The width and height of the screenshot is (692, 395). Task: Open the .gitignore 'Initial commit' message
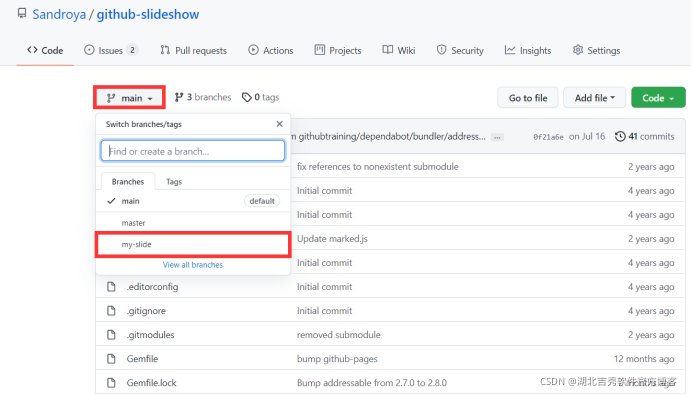324,311
